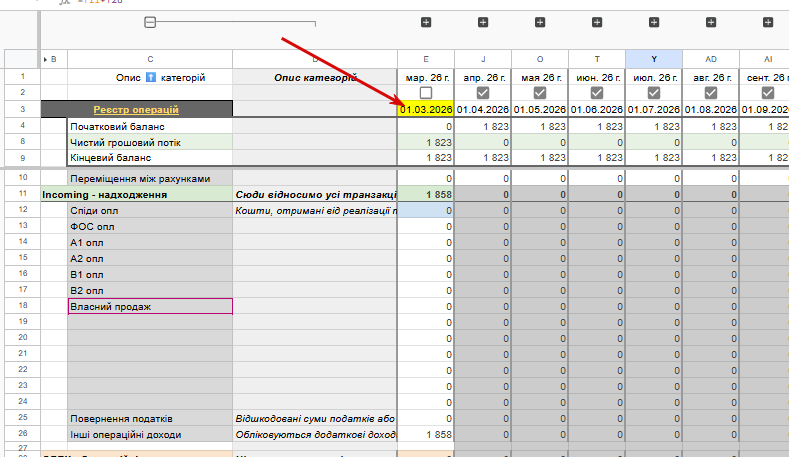Select the Кінцевий баланс cell
The image size is (789, 457).
(150, 158)
